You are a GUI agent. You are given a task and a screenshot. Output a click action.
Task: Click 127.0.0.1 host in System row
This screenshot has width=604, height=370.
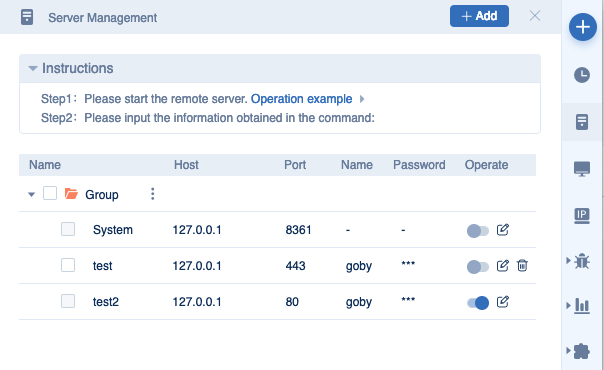(x=197, y=230)
